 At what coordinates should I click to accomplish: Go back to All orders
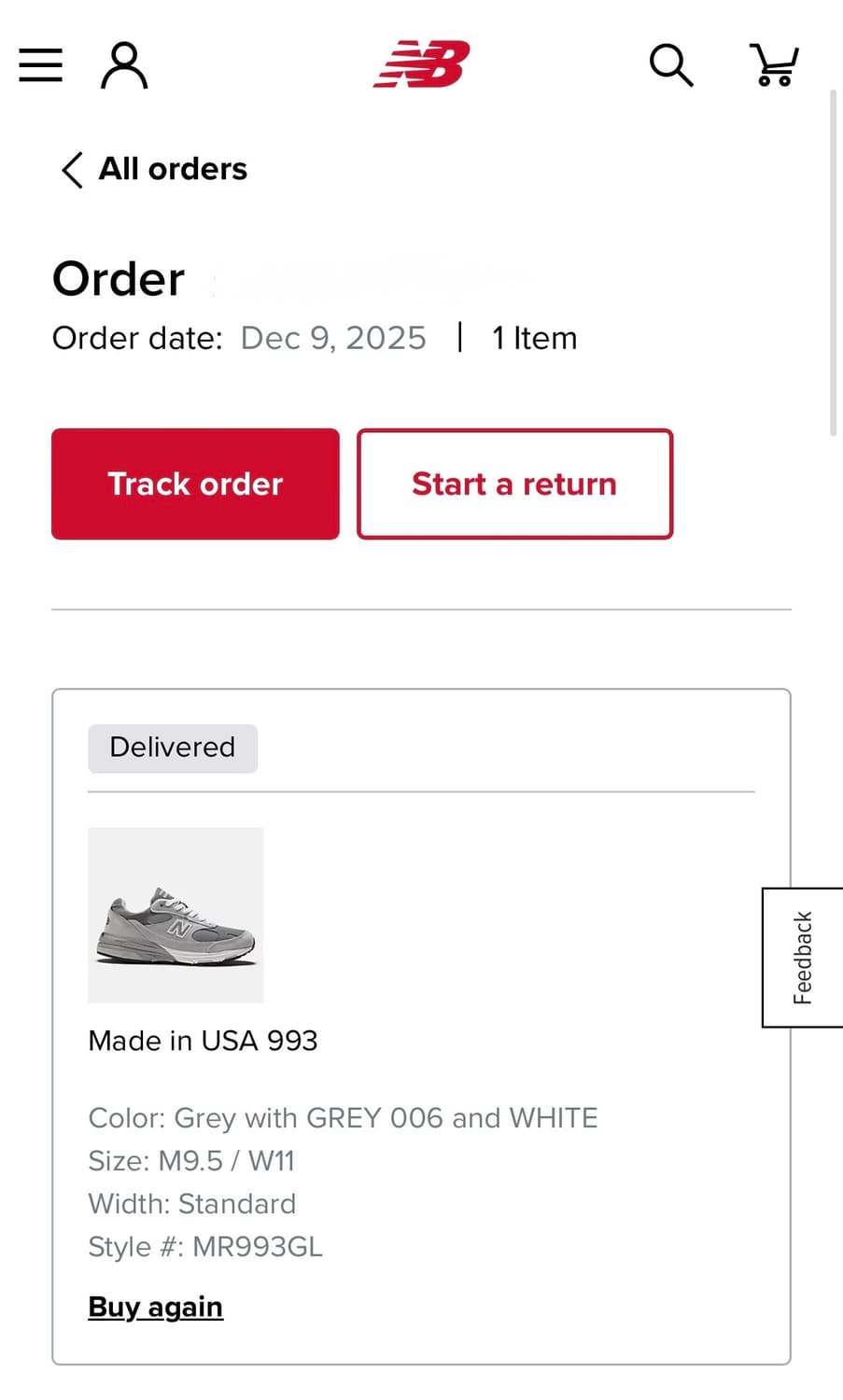click(173, 169)
